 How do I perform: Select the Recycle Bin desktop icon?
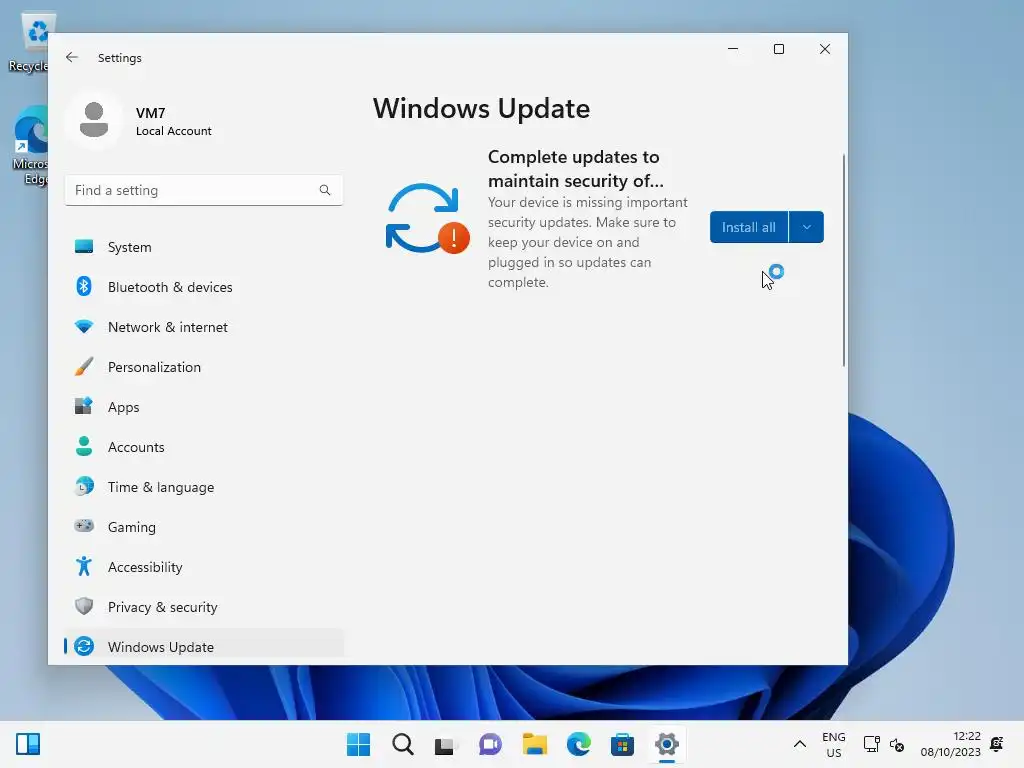click(x=30, y=43)
